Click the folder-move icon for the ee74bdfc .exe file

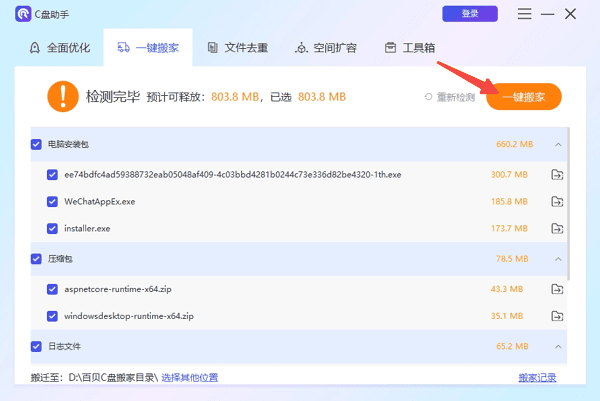(557, 175)
